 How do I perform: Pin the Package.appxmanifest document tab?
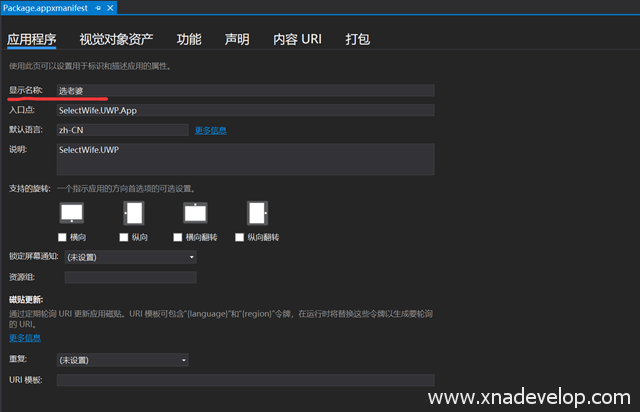click(x=98, y=8)
